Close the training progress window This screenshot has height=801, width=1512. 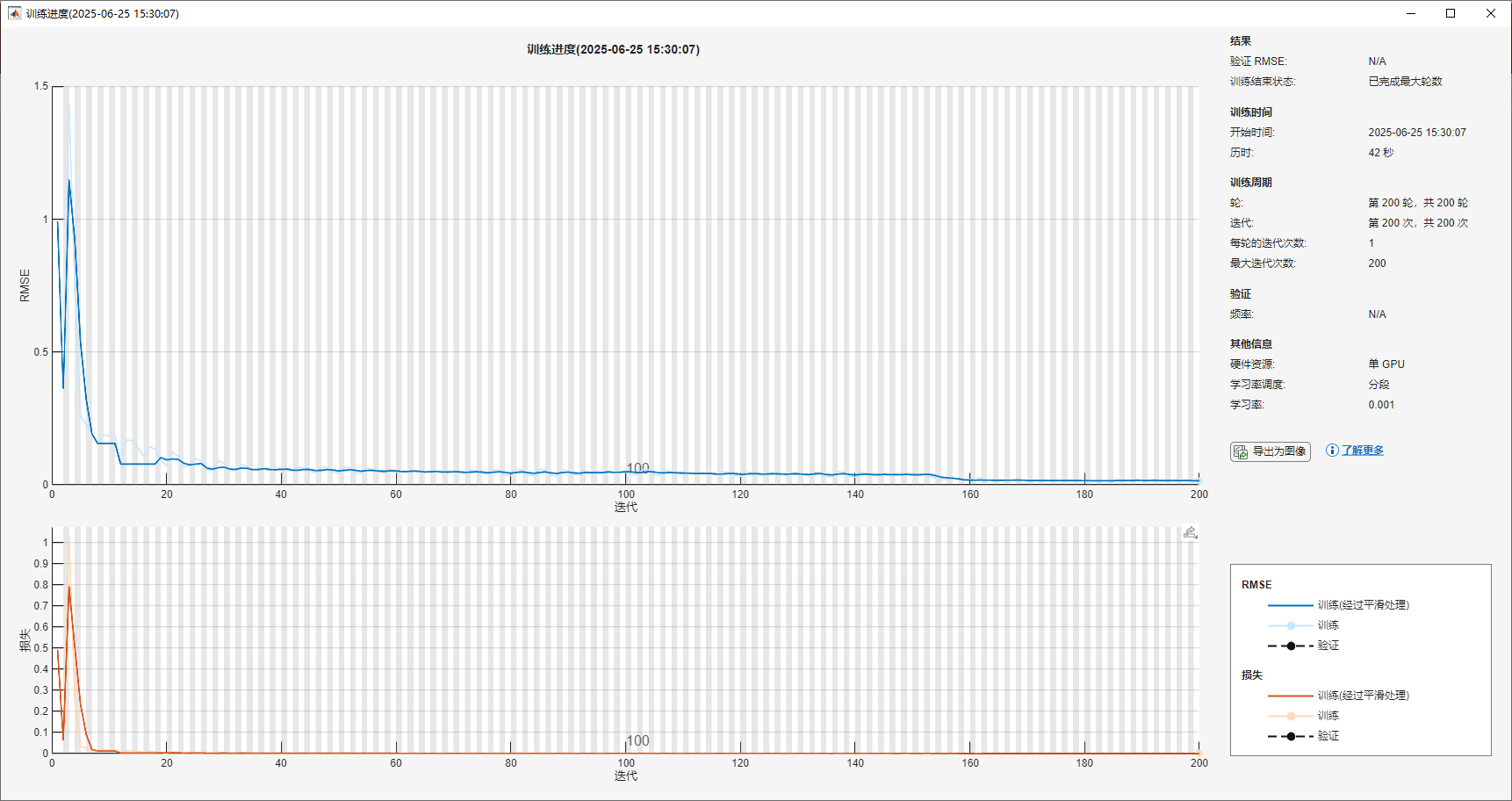pyautogui.click(x=1491, y=13)
